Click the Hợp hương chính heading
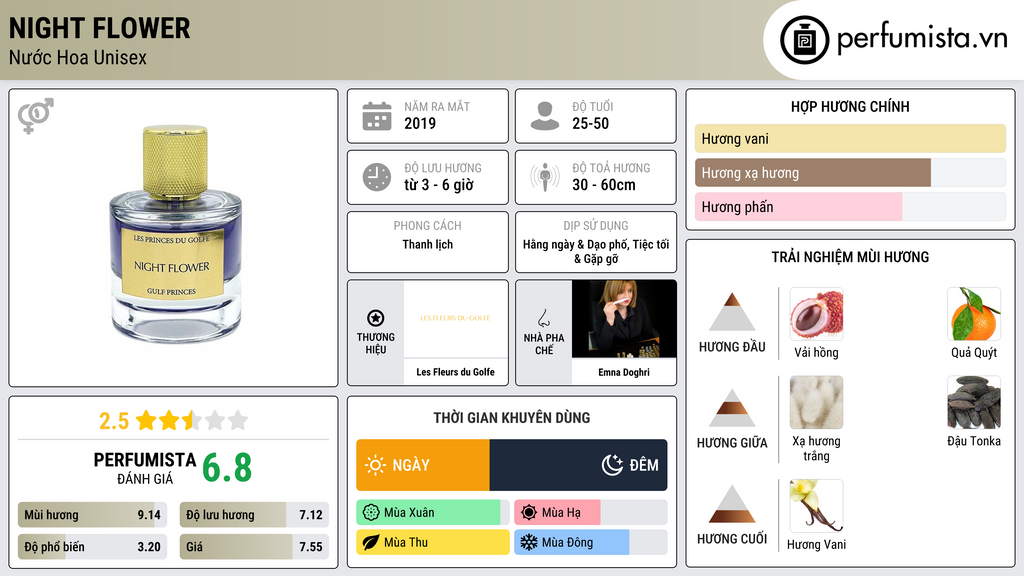 click(850, 106)
